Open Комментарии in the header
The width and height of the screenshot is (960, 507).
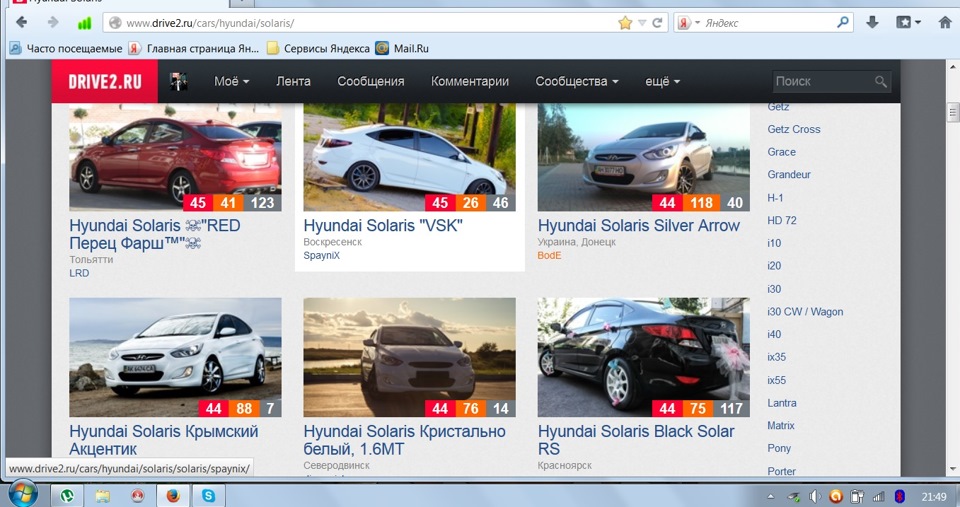(x=470, y=81)
